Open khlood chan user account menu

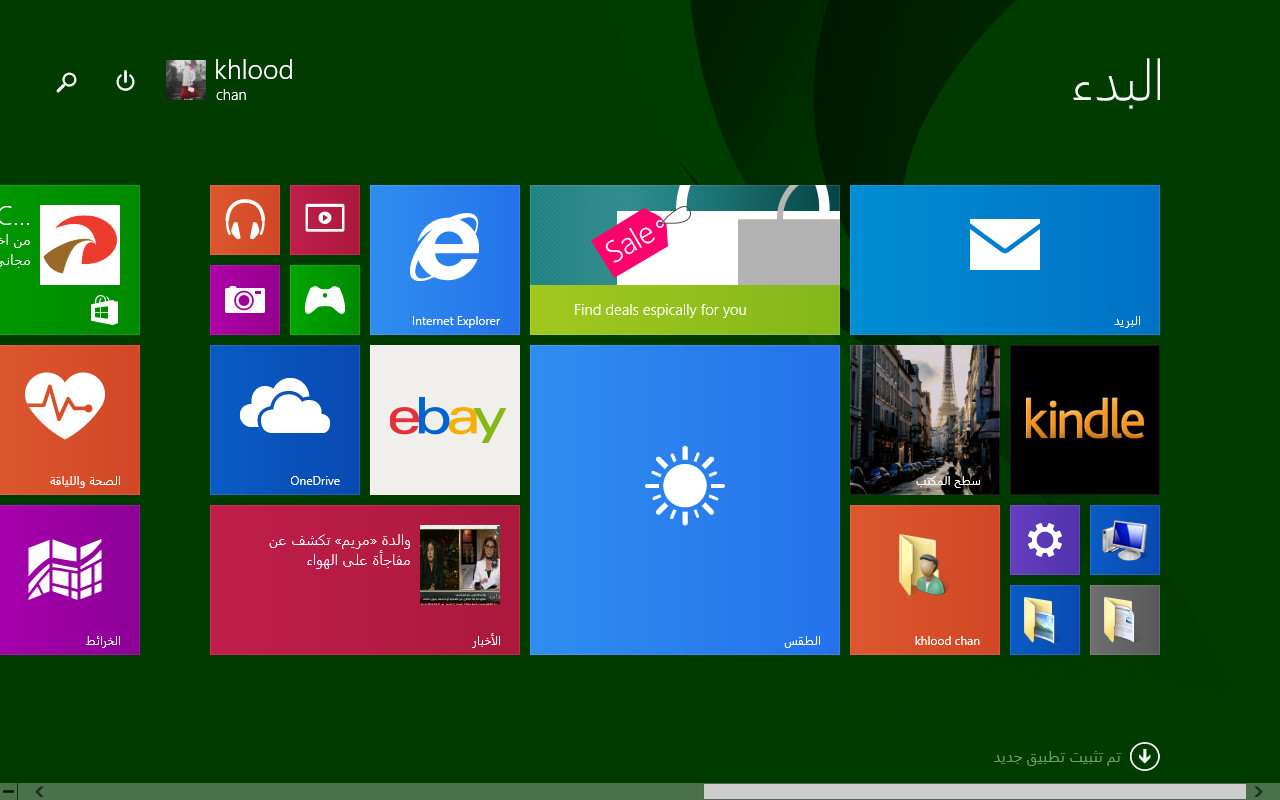(230, 80)
